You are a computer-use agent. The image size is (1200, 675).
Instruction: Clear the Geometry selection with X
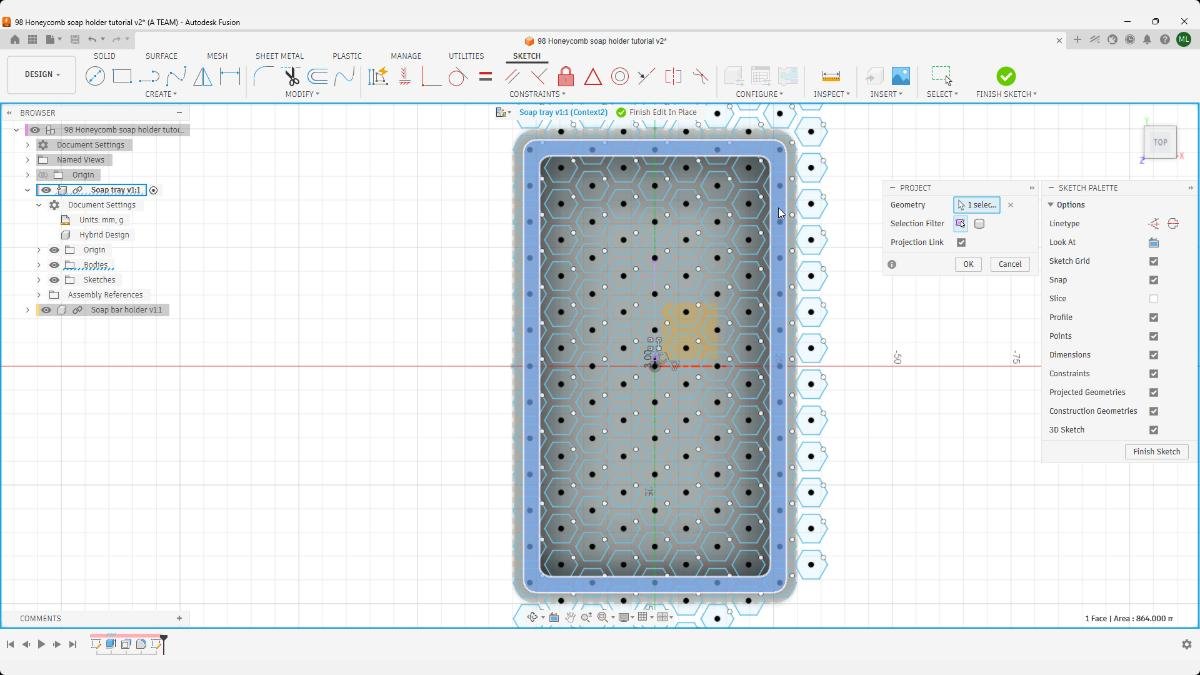coord(1010,205)
